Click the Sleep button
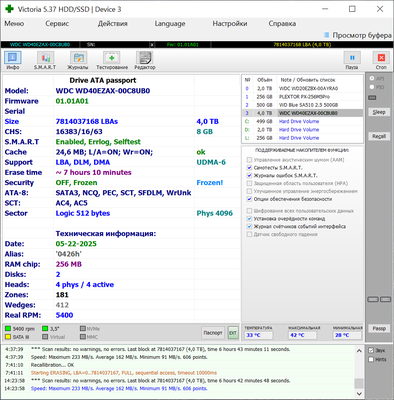 (379, 112)
